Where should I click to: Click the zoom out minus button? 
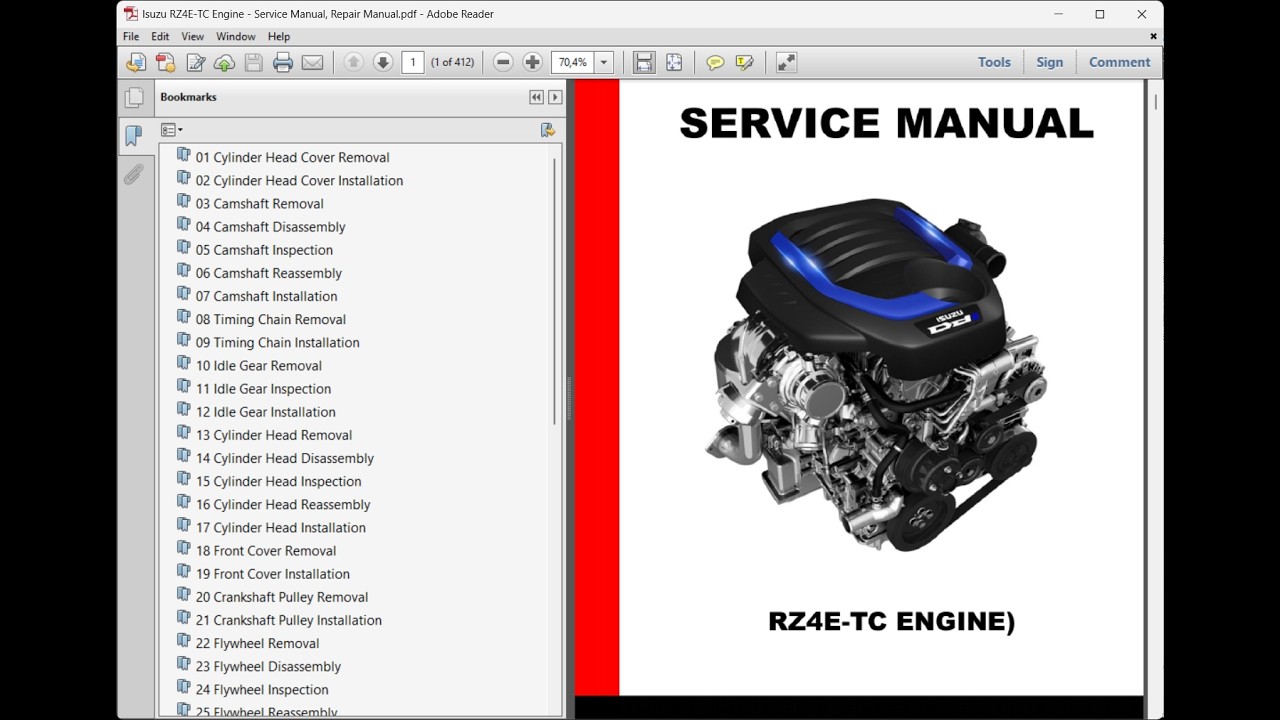click(503, 62)
